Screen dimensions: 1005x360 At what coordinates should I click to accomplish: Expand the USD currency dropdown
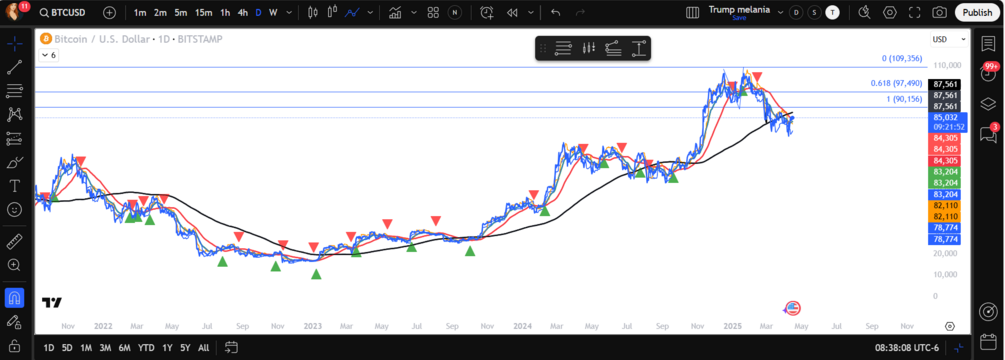tap(949, 39)
